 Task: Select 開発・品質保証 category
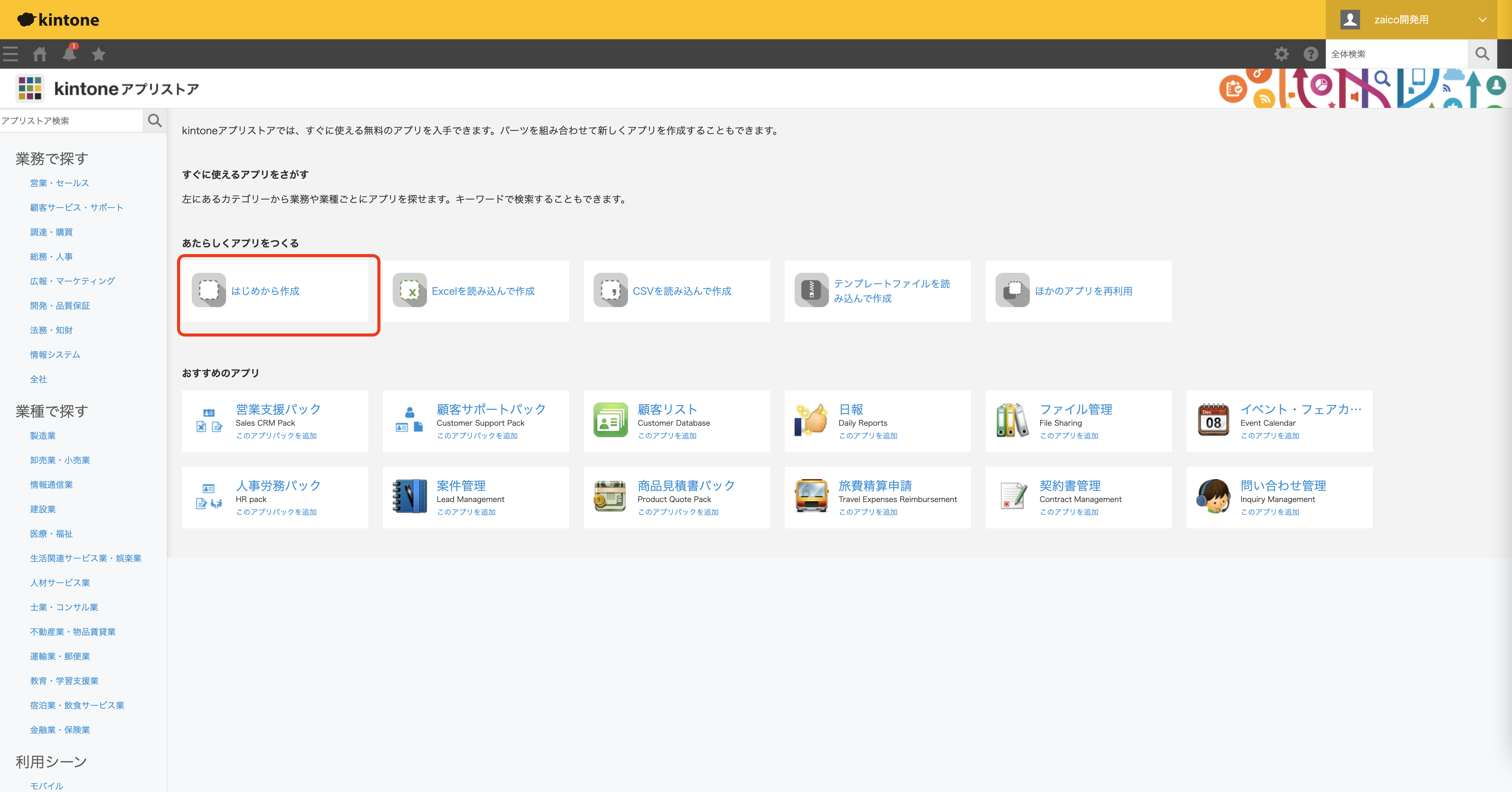click(x=60, y=306)
